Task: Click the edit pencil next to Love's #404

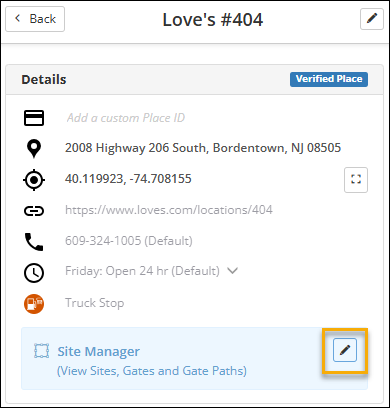Action: point(372,19)
